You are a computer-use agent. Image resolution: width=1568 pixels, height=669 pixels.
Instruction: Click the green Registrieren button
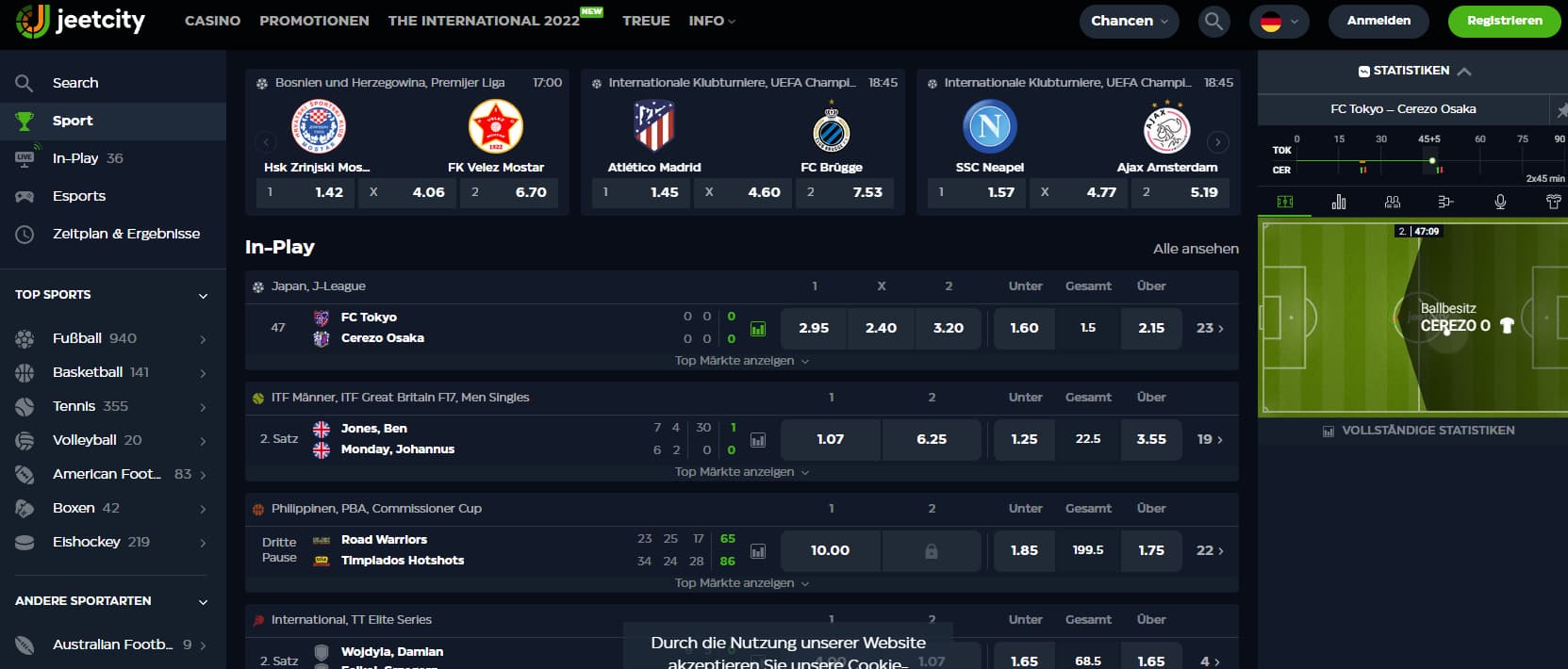[x=1504, y=21]
